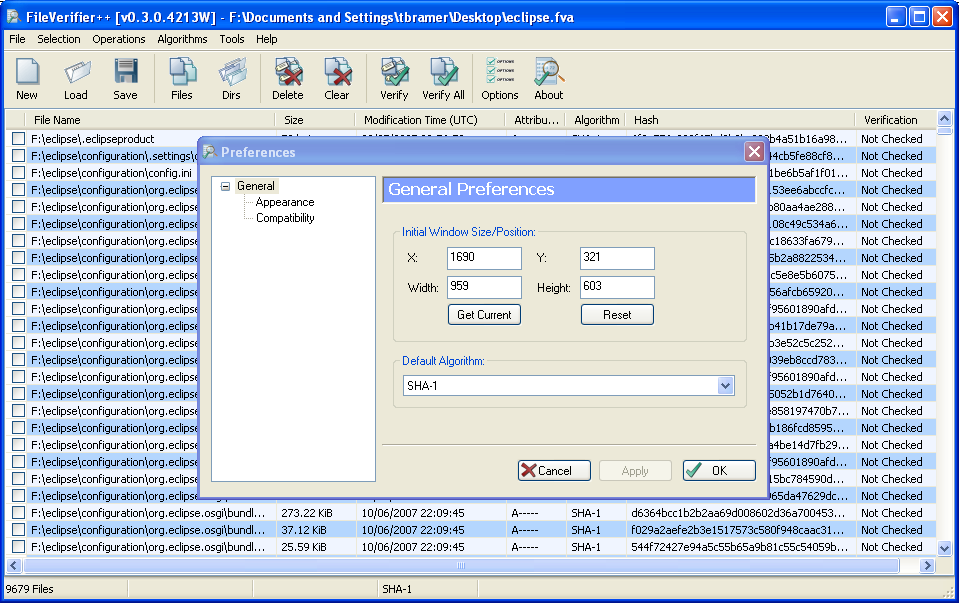Click the hash cell starting '544f72427e94'
The image size is (959, 603).
740,547
